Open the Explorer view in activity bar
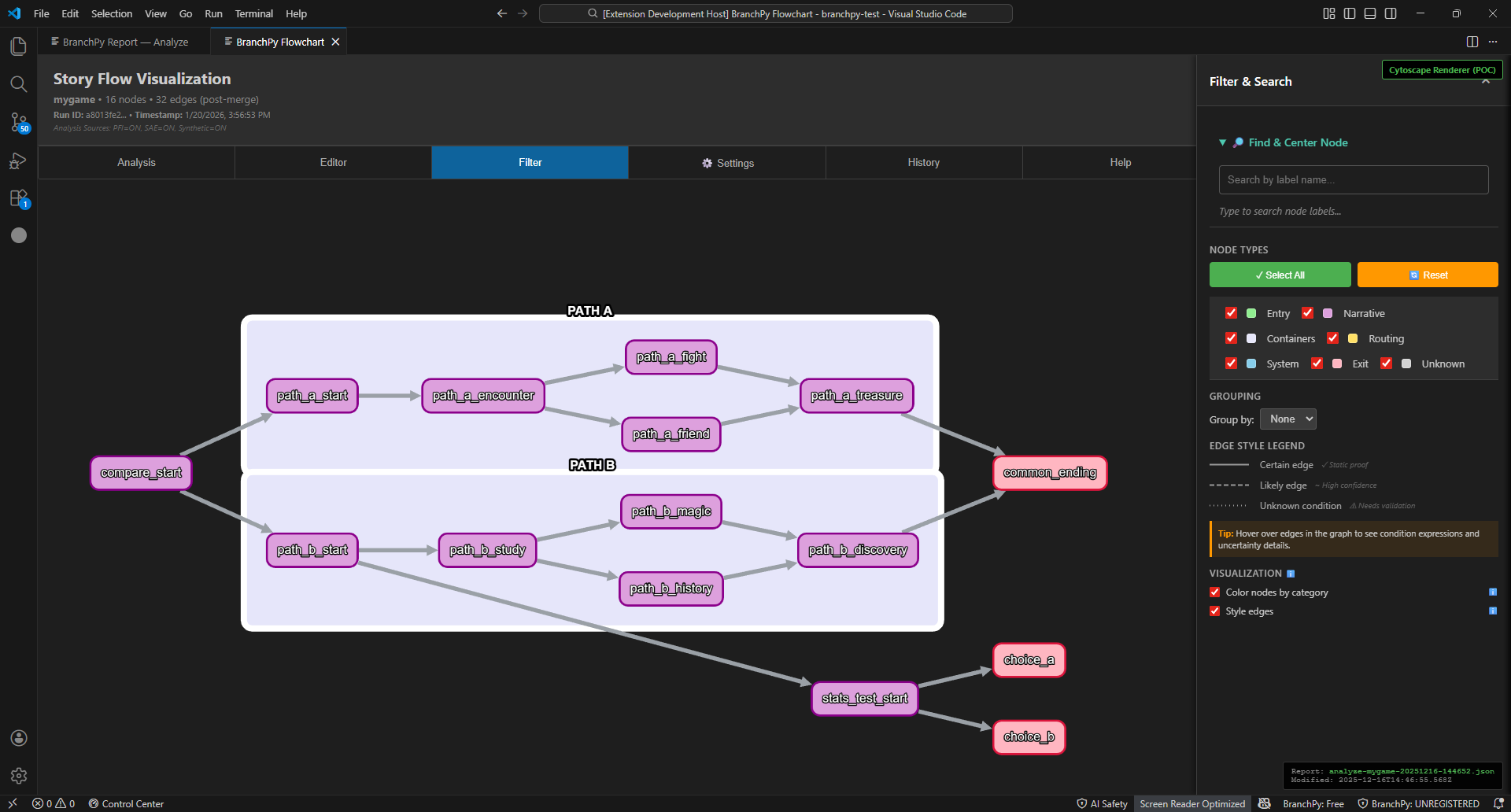 (x=19, y=46)
